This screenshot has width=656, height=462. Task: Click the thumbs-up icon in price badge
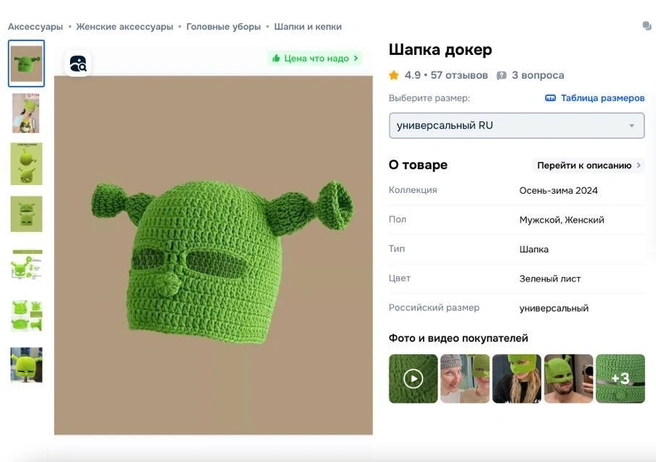click(x=276, y=58)
